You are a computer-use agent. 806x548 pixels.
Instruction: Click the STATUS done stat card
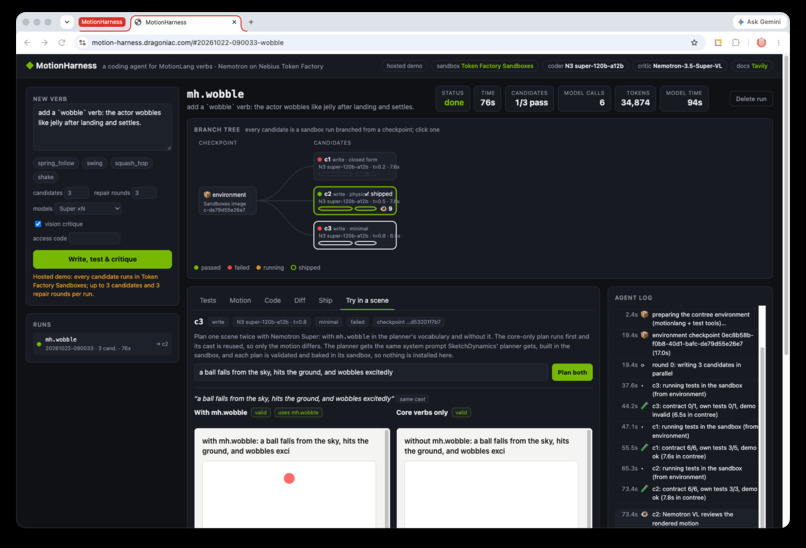453,98
